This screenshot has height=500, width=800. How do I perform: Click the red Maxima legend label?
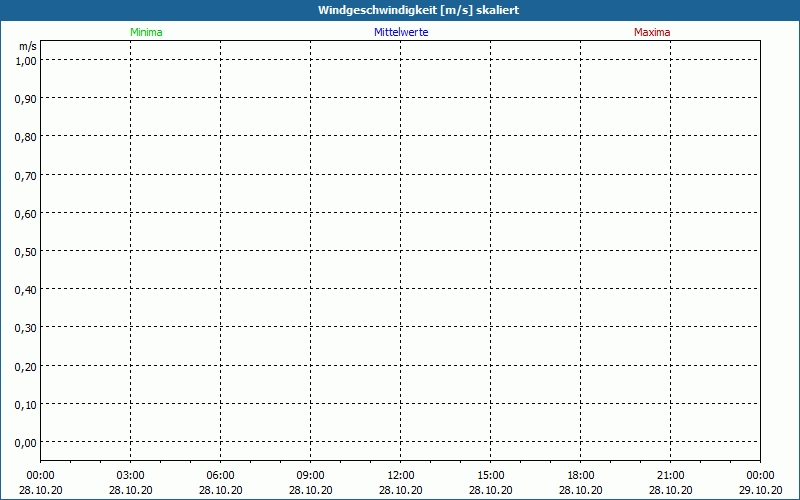(x=652, y=32)
